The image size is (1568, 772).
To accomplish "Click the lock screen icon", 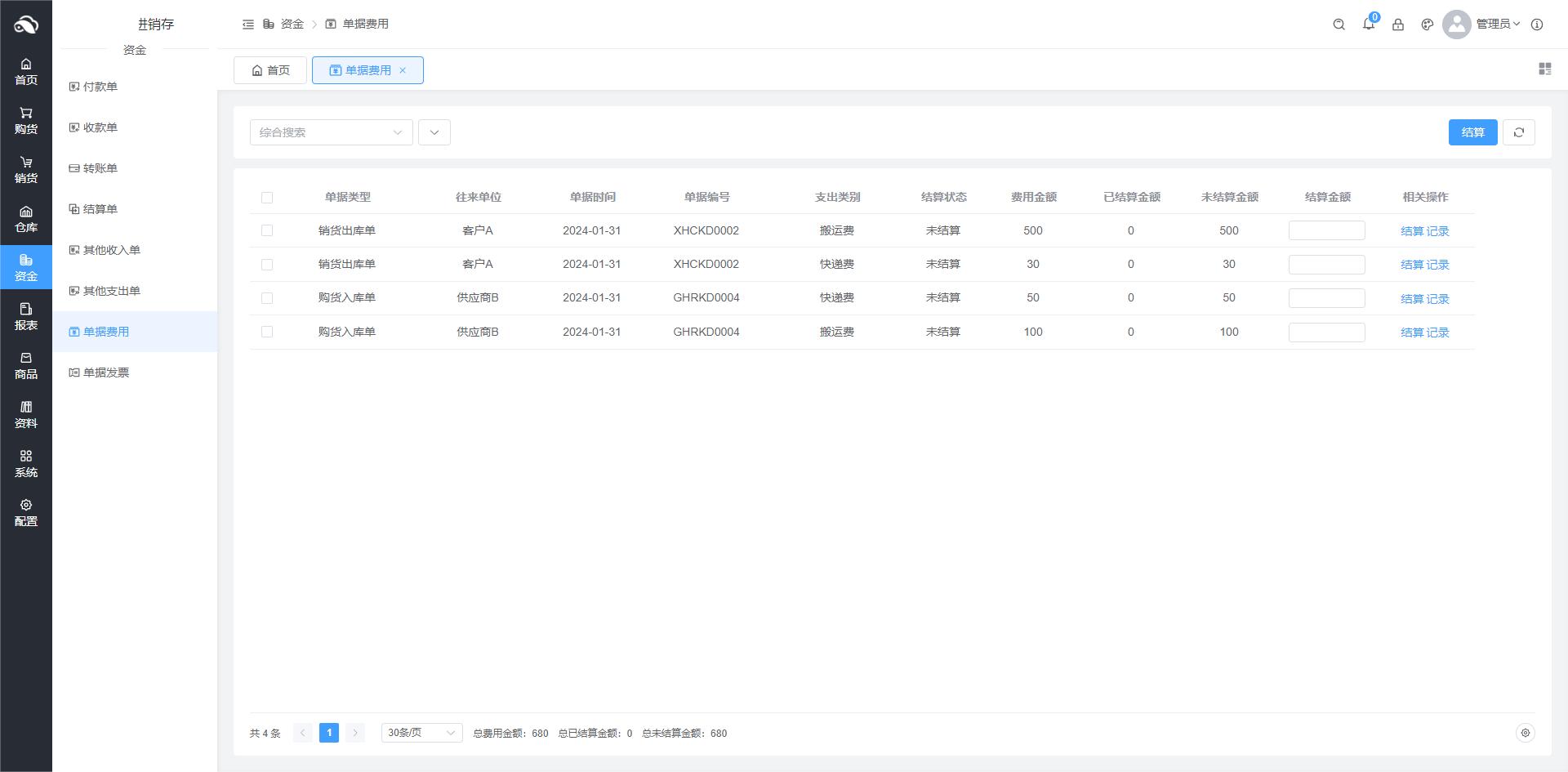I will [1398, 25].
